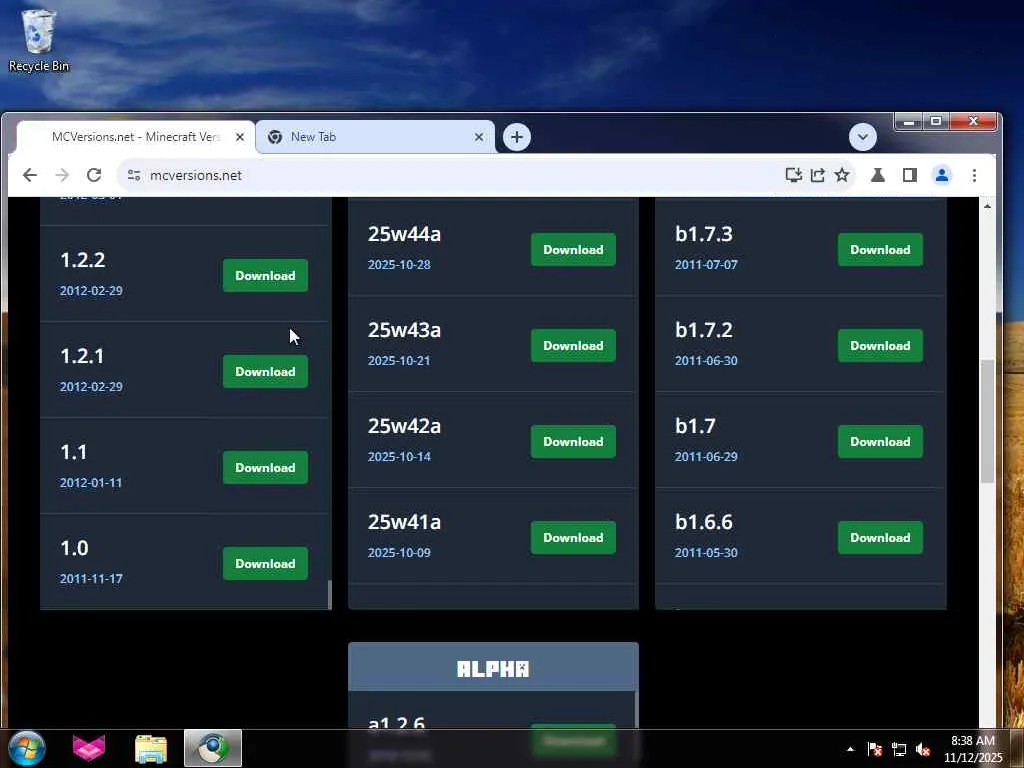Screen dimensions: 1024x768
Task: Download snapshot 25w42a
Action: pyautogui.click(x=573, y=441)
